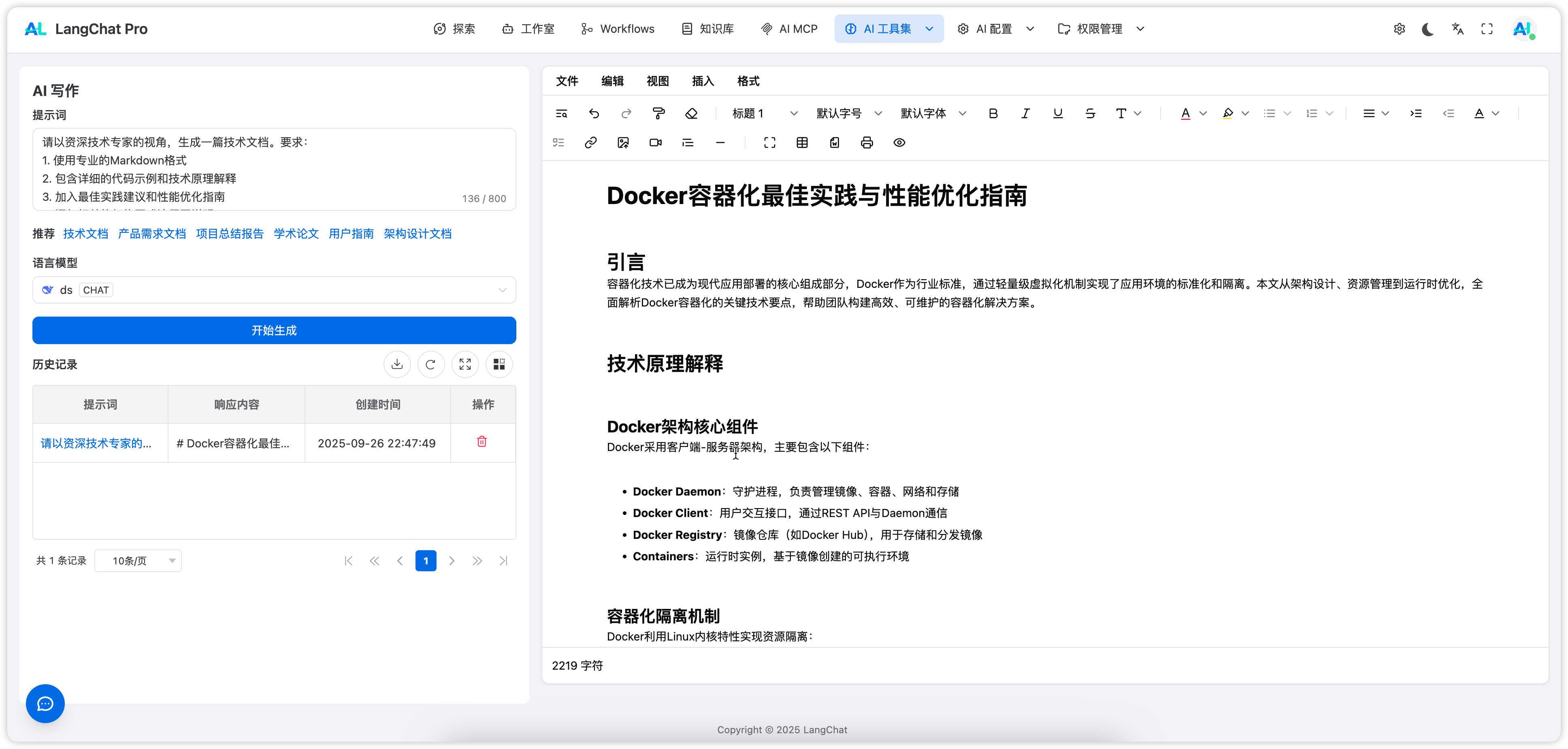Toggle dark mode moon icon
Image resolution: width=1568 pixels, height=749 pixels.
click(1427, 29)
